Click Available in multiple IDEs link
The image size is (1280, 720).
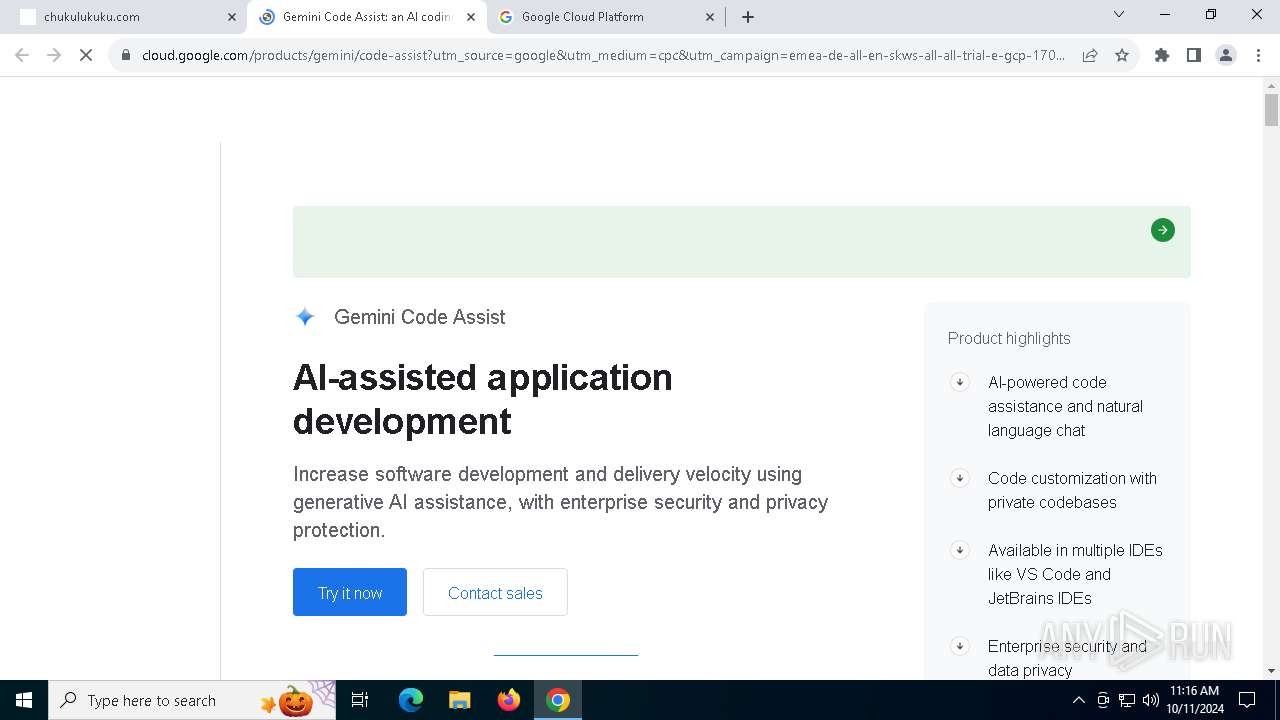point(1075,574)
